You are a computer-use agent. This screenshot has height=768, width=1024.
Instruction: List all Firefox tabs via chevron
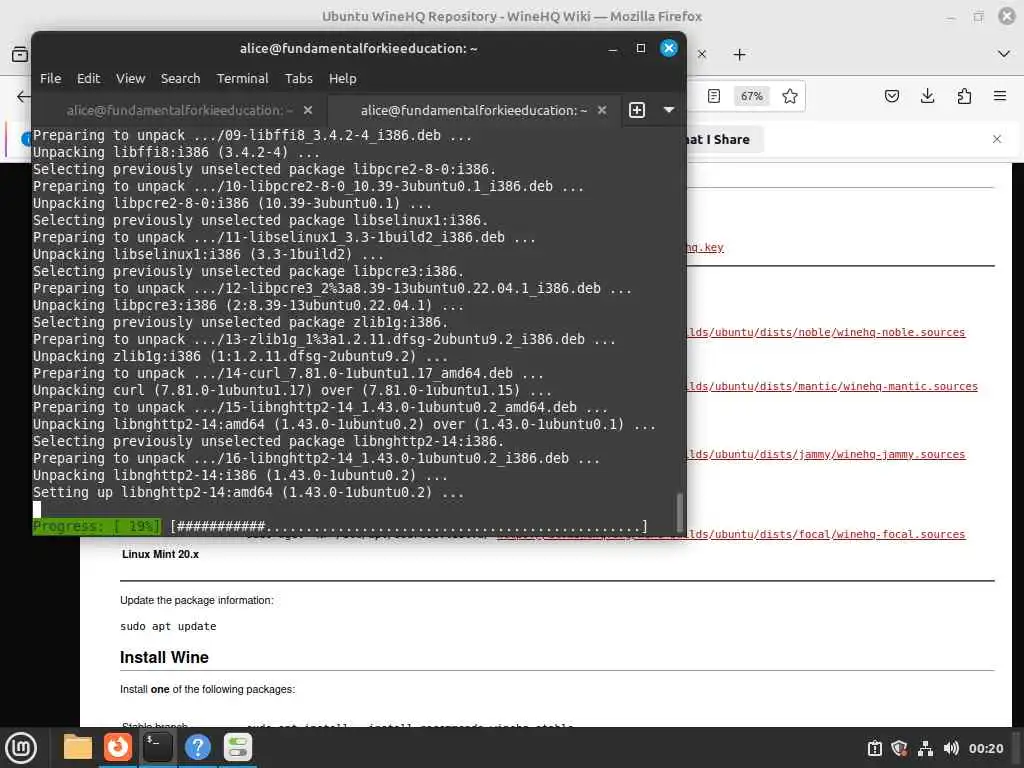pyautogui.click(x=1004, y=54)
